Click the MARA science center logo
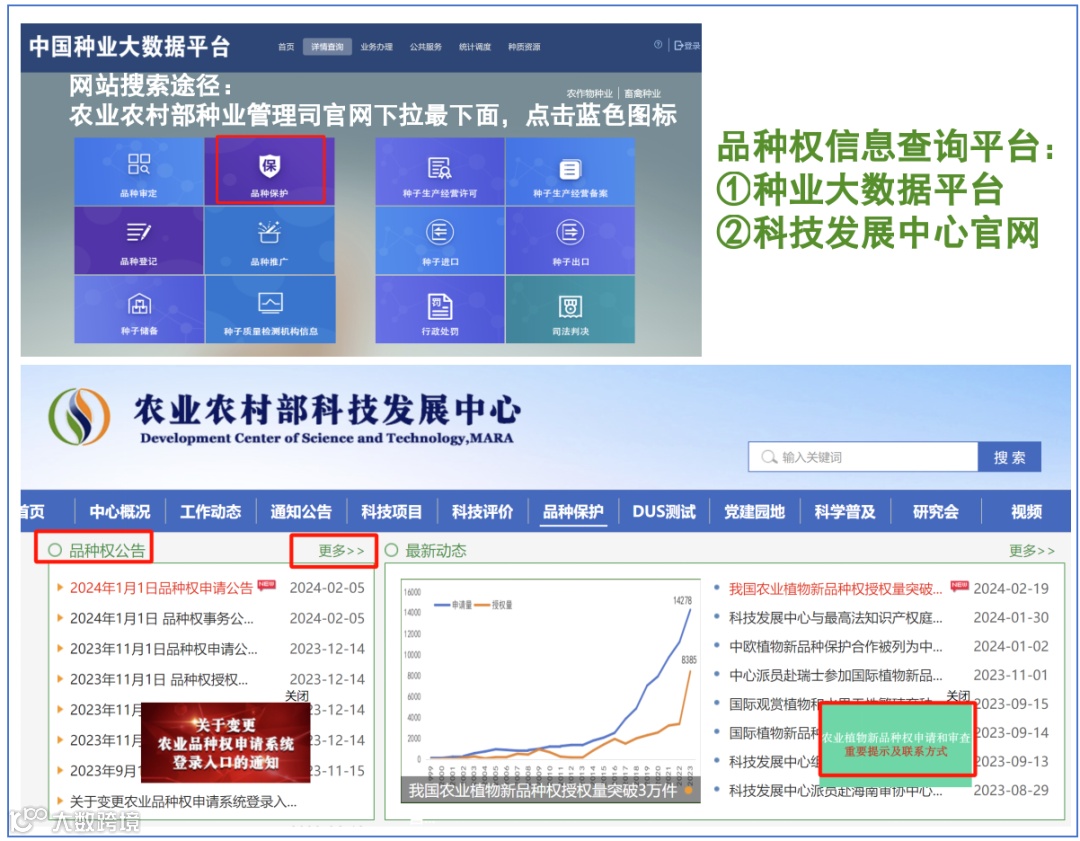The image size is (1080, 841). coord(79,417)
